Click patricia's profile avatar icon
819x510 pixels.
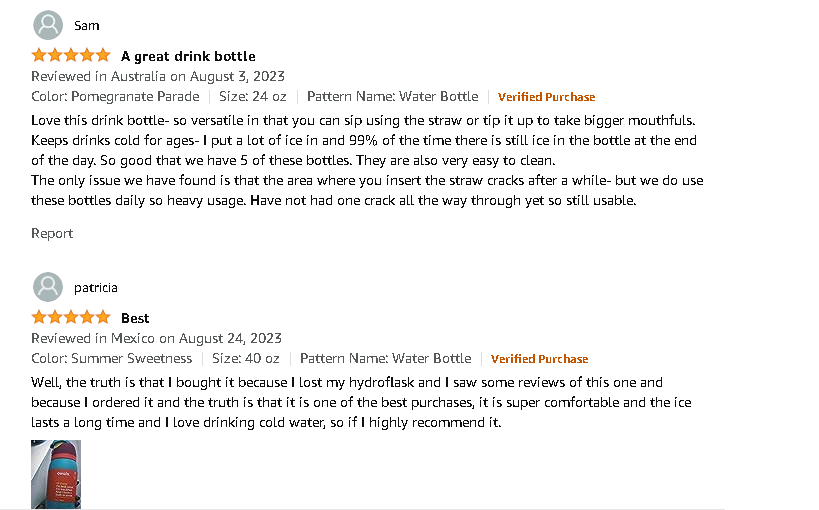[47, 287]
